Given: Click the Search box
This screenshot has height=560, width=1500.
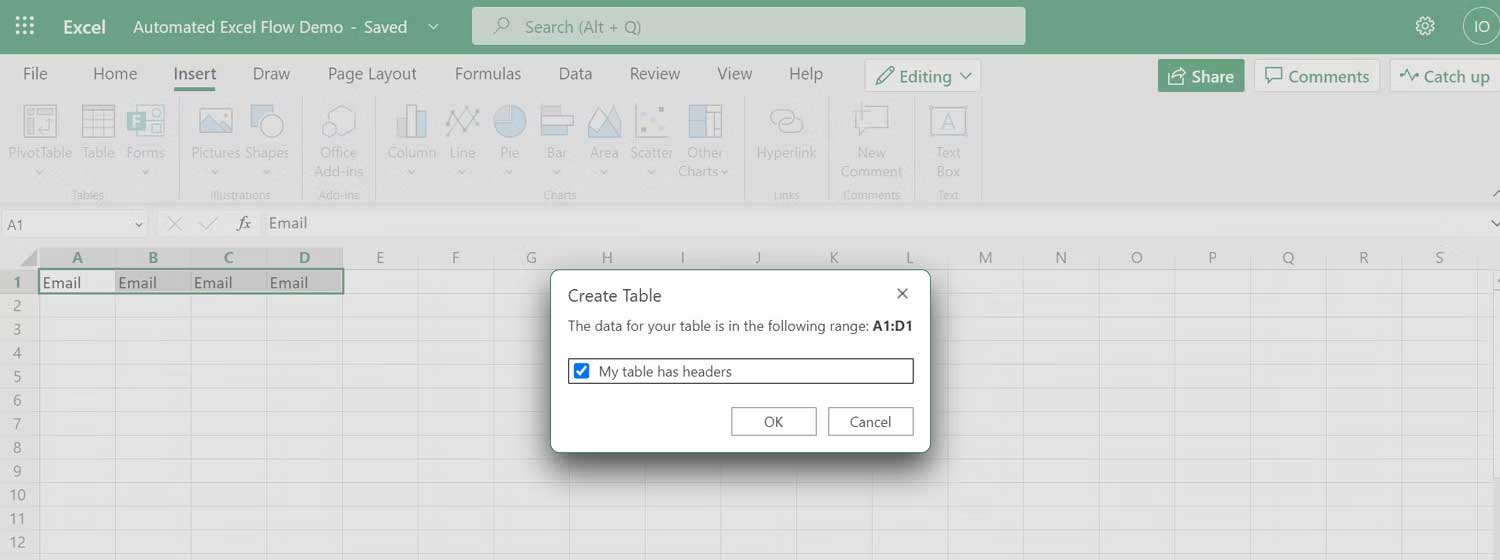Looking at the screenshot, I should (748, 27).
